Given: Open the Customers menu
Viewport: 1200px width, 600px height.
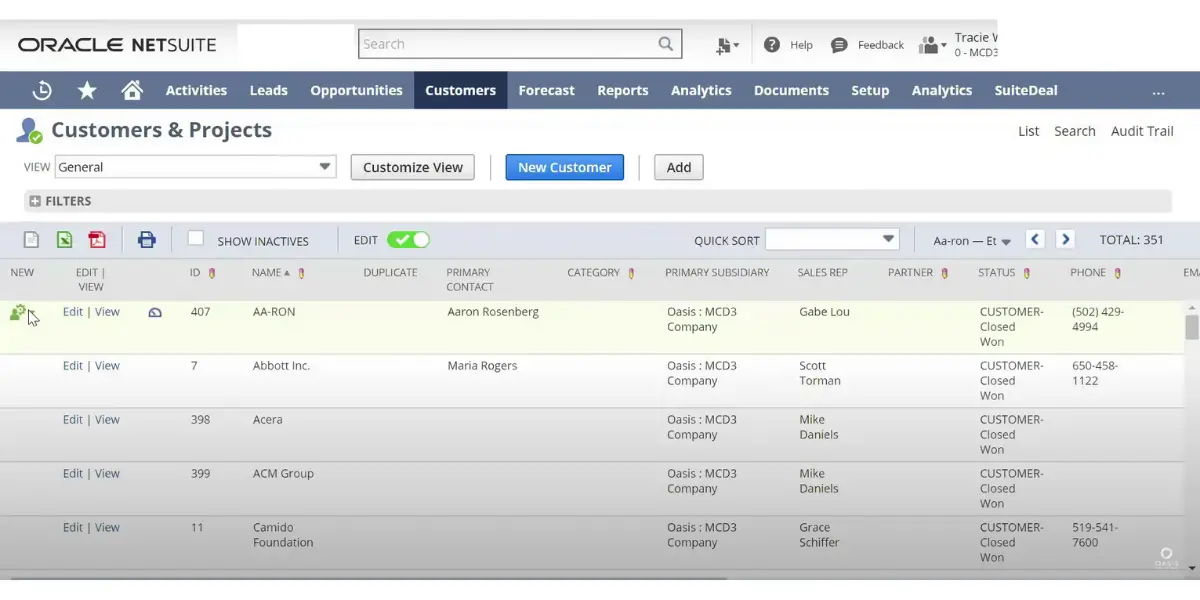Looking at the screenshot, I should point(460,90).
